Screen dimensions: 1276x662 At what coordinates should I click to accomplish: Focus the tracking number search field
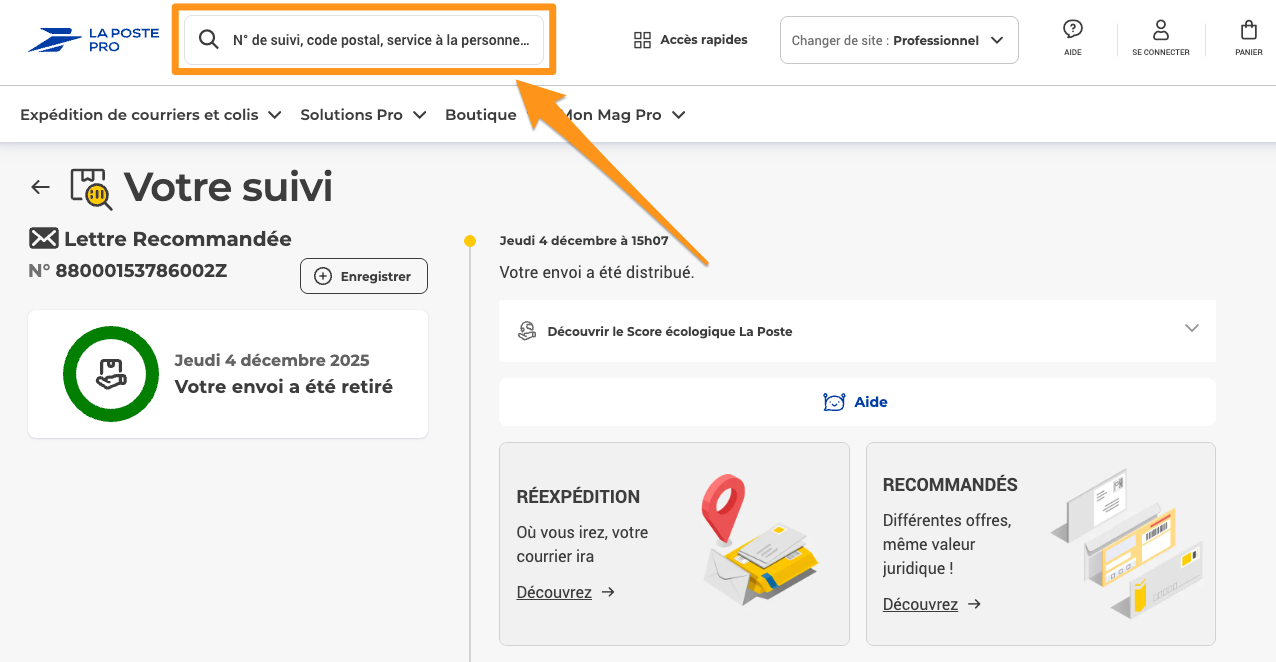pos(364,40)
